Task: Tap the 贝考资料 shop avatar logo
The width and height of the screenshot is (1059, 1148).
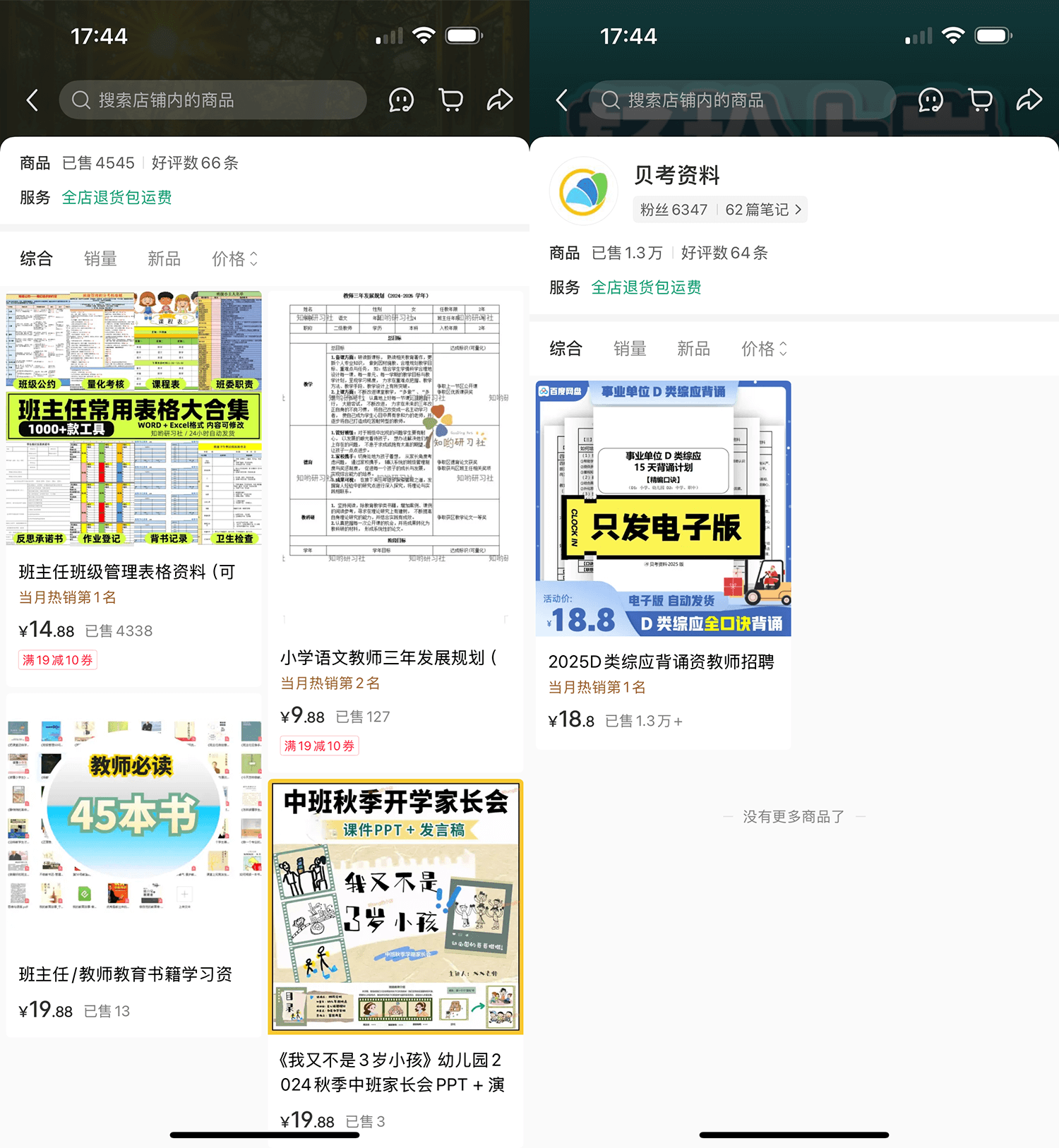Action: [584, 191]
